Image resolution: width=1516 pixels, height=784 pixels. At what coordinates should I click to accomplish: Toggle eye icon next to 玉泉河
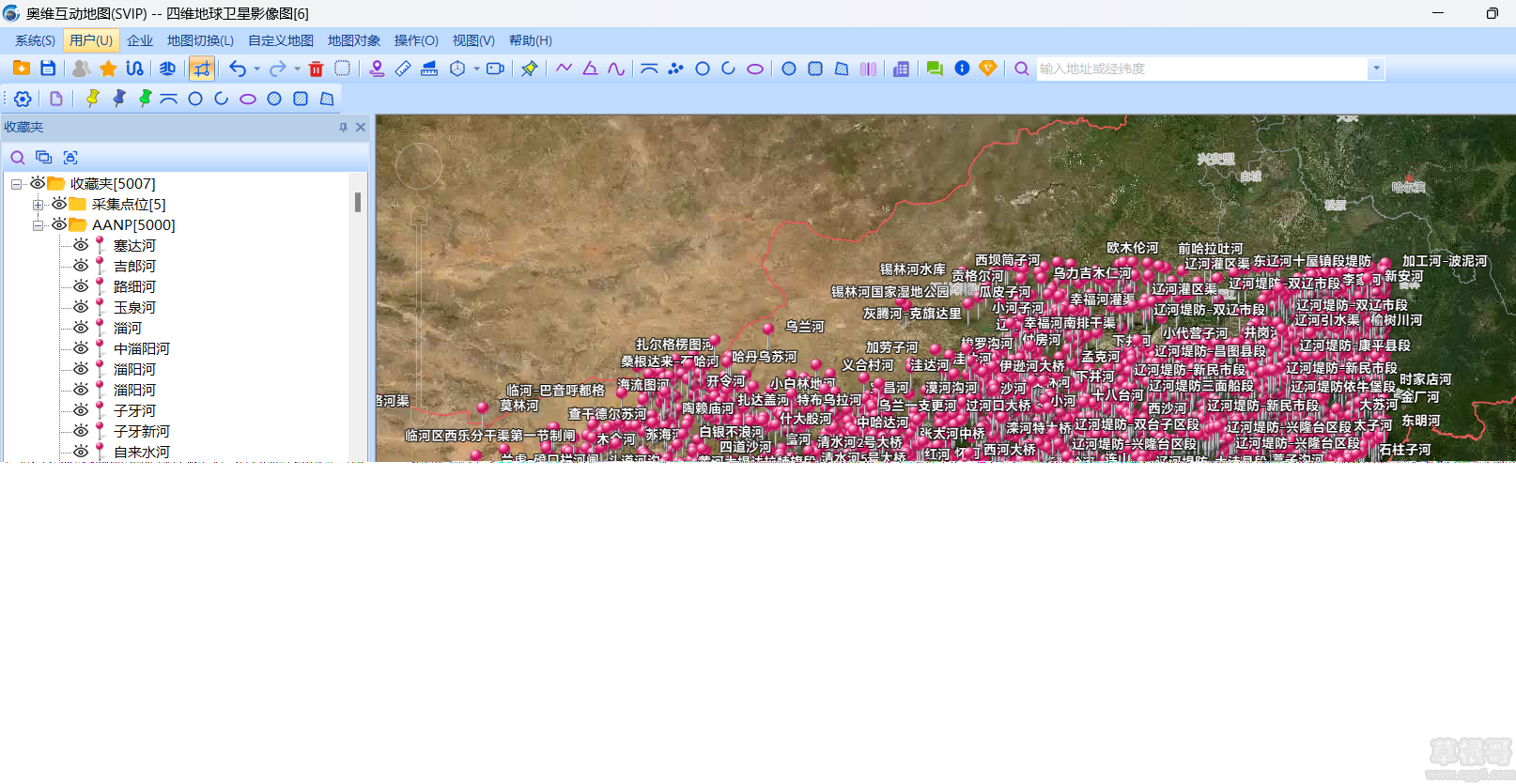(x=81, y=307)
